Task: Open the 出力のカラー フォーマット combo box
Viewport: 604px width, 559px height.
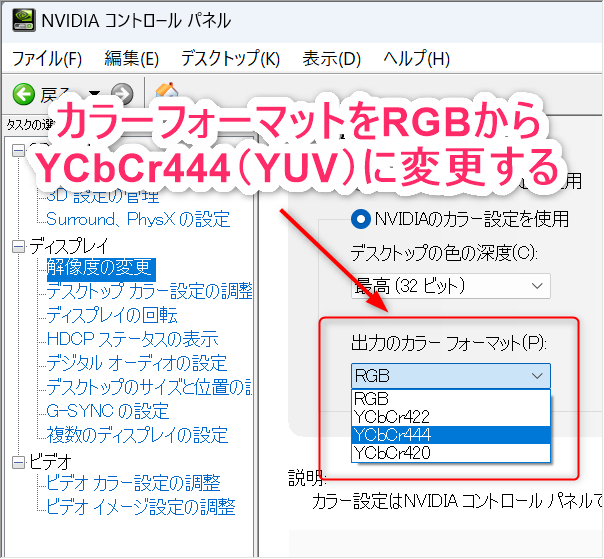Action: click(451, 376)
